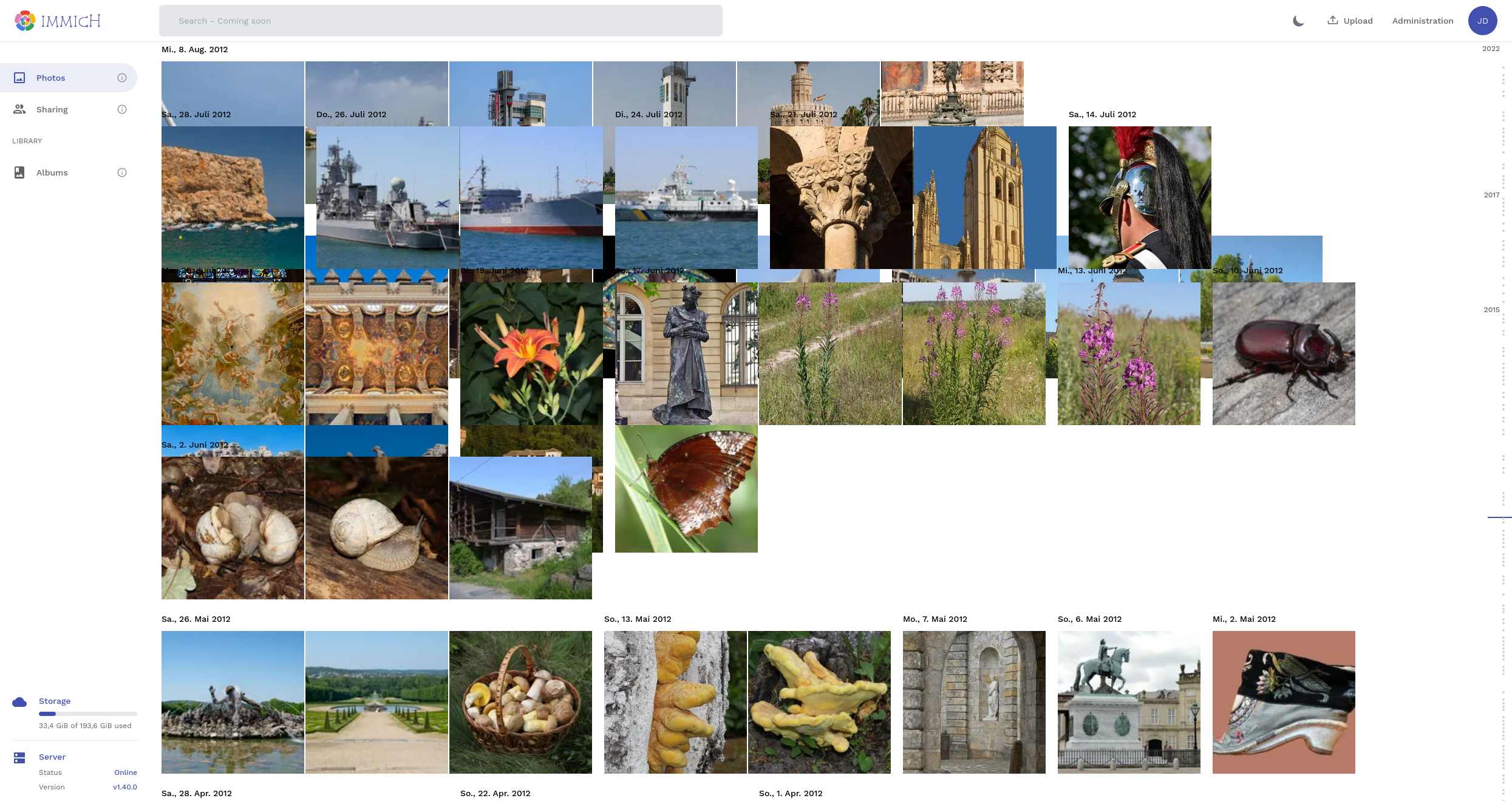The width and height of the screenshot is (1512, 801).
Task: Click the v1.40.0 version link
Action: pyautogui.click(x=124, y=787)
